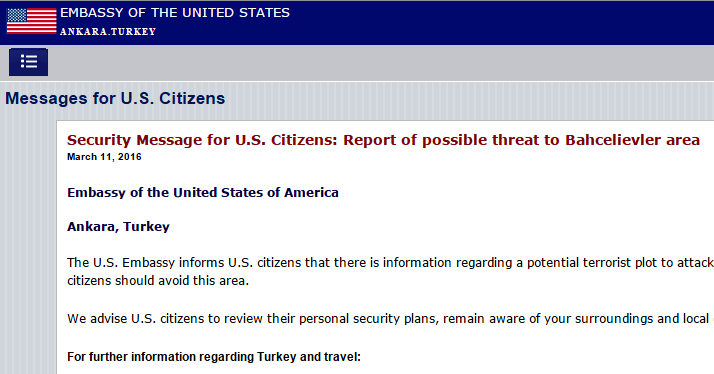Click the American flag logo
Viewport: 714px width, 374px height.
coord(31,21)
